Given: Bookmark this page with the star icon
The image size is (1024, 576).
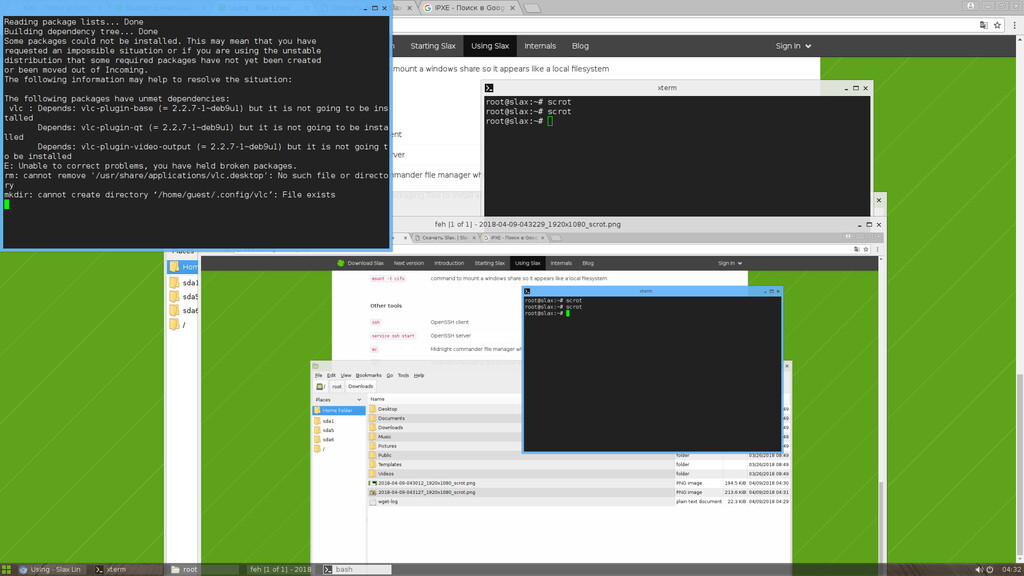Looking at the screenshot, I should pyautogui.click(x=998, y=25).
